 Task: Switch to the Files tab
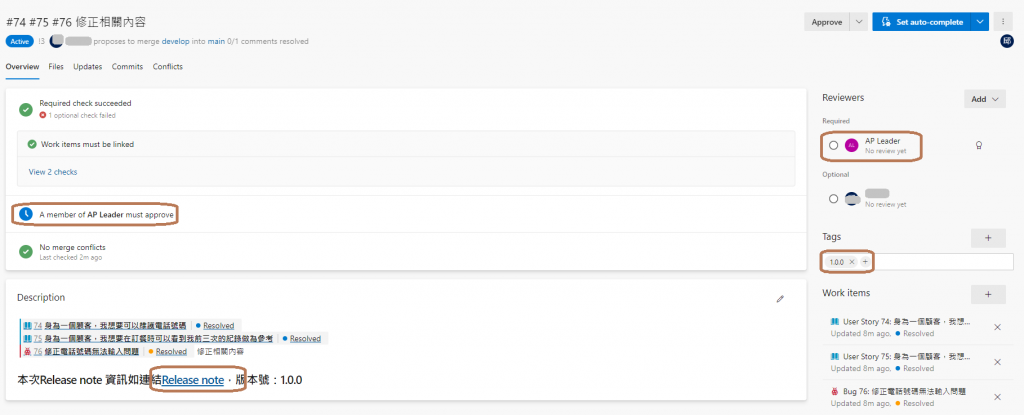56,67
